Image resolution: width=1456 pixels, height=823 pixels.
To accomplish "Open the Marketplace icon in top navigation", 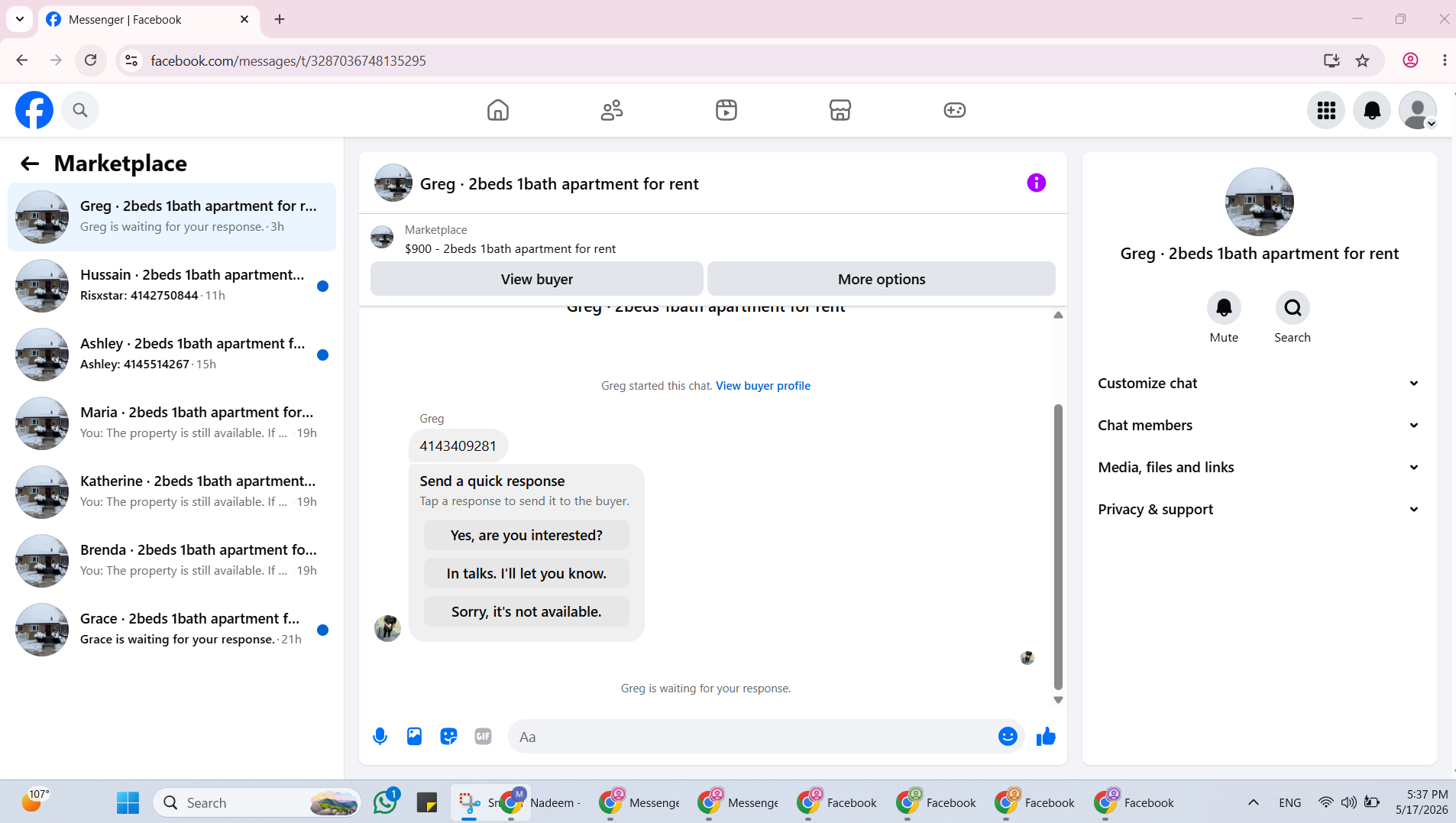I will [x=840, y=110].
